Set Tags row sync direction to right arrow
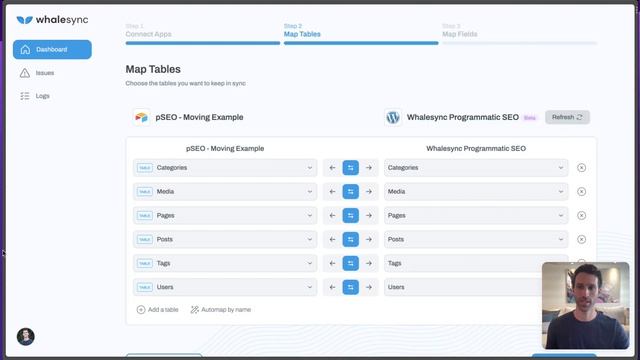Viewport: 640px width, 360px height. click(x=369, y=263)
